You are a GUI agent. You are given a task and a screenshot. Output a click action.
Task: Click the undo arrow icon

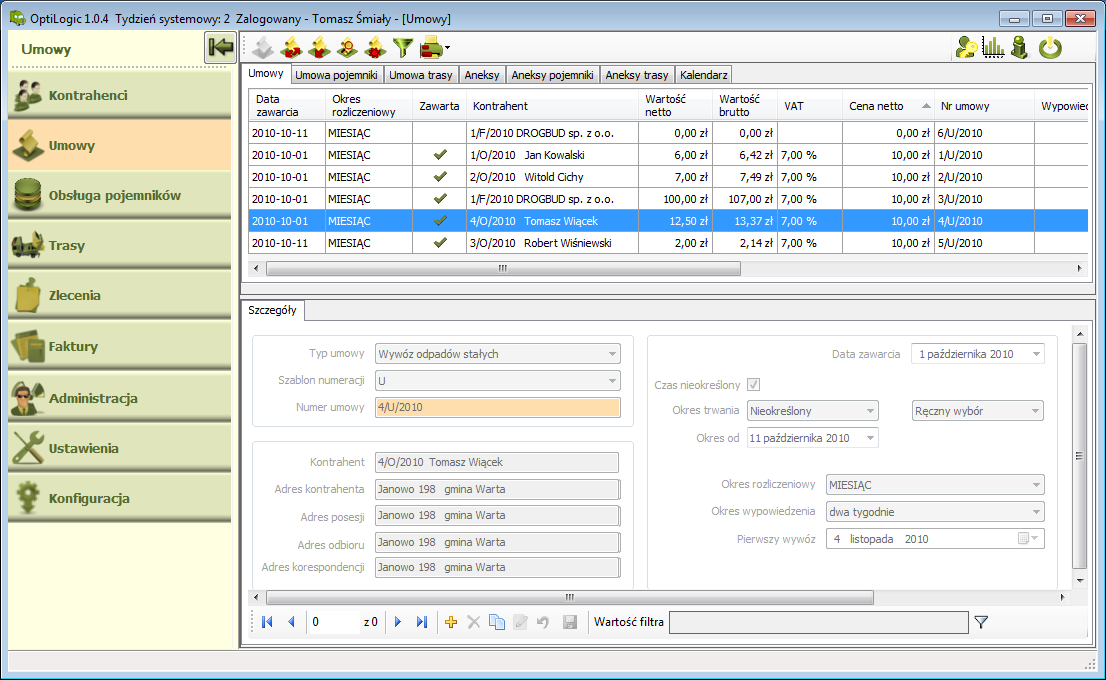[543, 621]
